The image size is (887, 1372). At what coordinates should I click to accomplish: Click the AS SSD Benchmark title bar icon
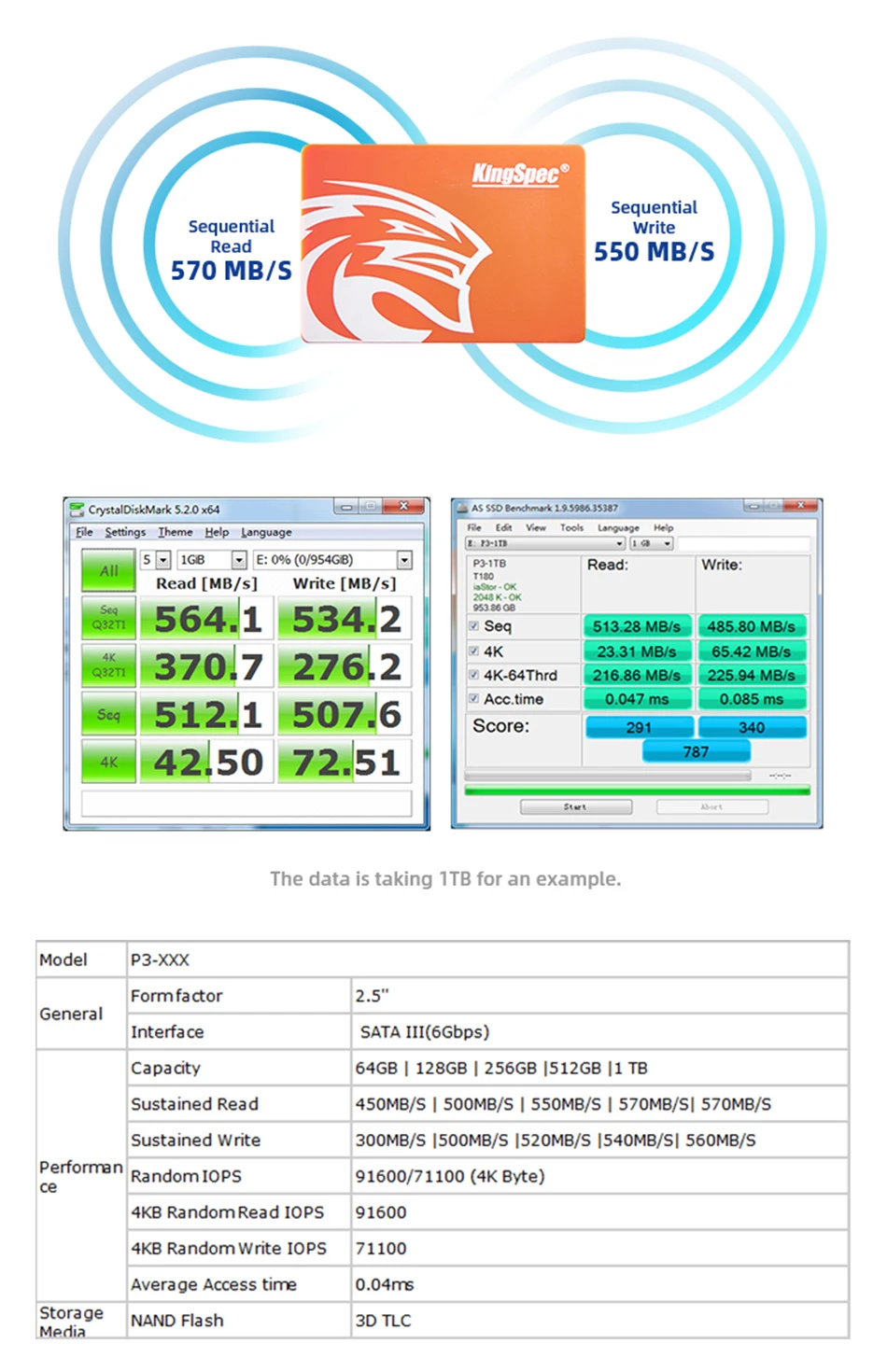pyautogui.click(x=462, y=509)
